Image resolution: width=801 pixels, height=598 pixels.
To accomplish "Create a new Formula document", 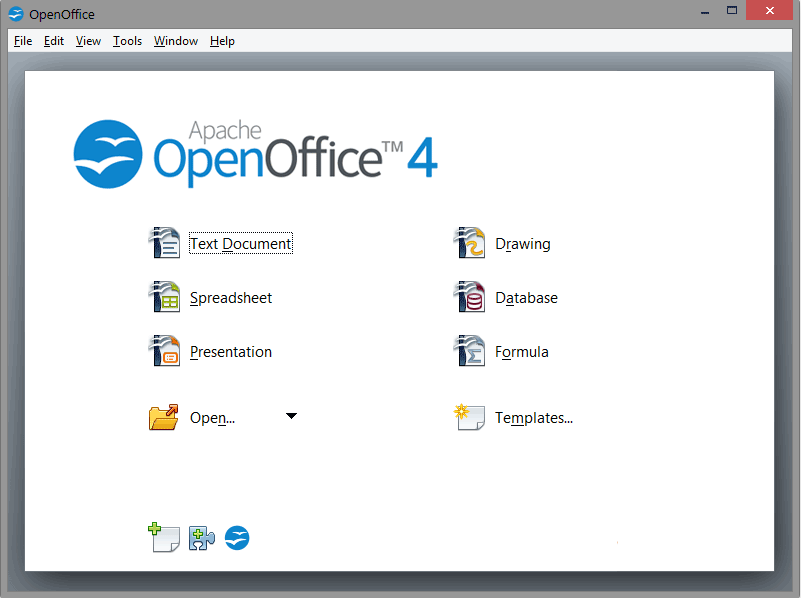I will click(524, 351).
